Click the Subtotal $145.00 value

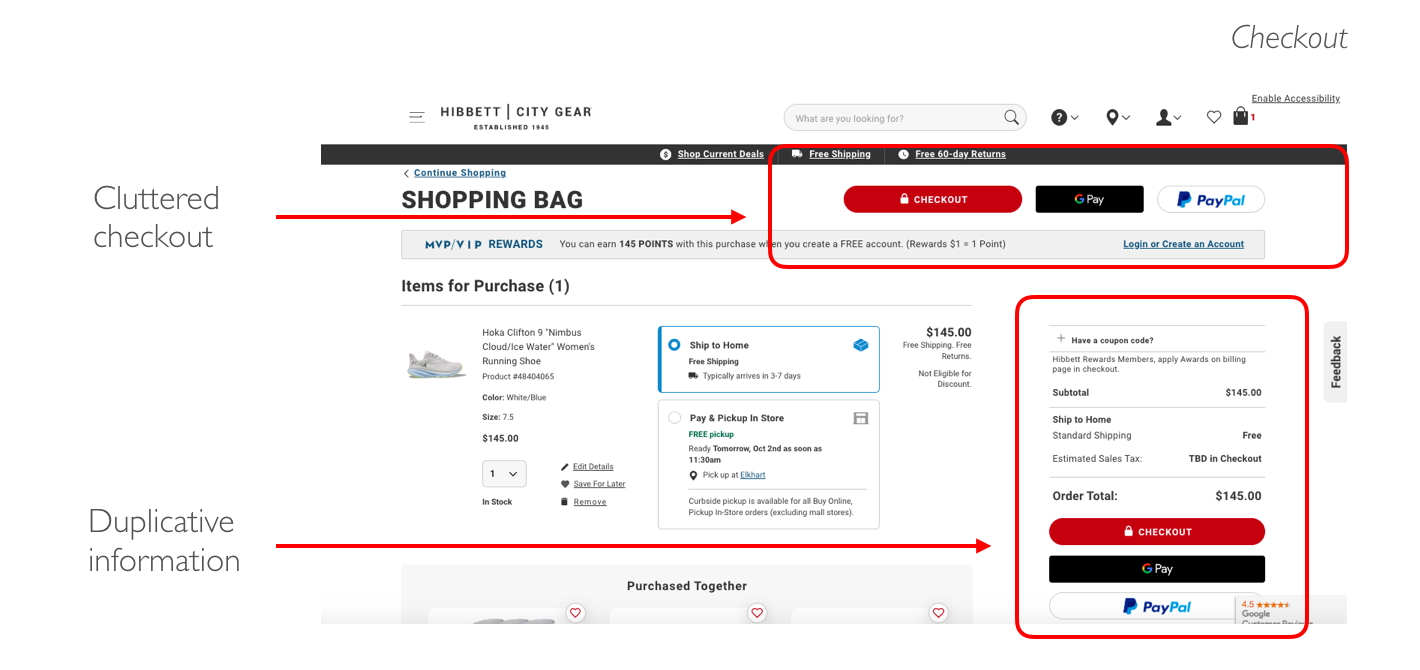coord(1243,393)
